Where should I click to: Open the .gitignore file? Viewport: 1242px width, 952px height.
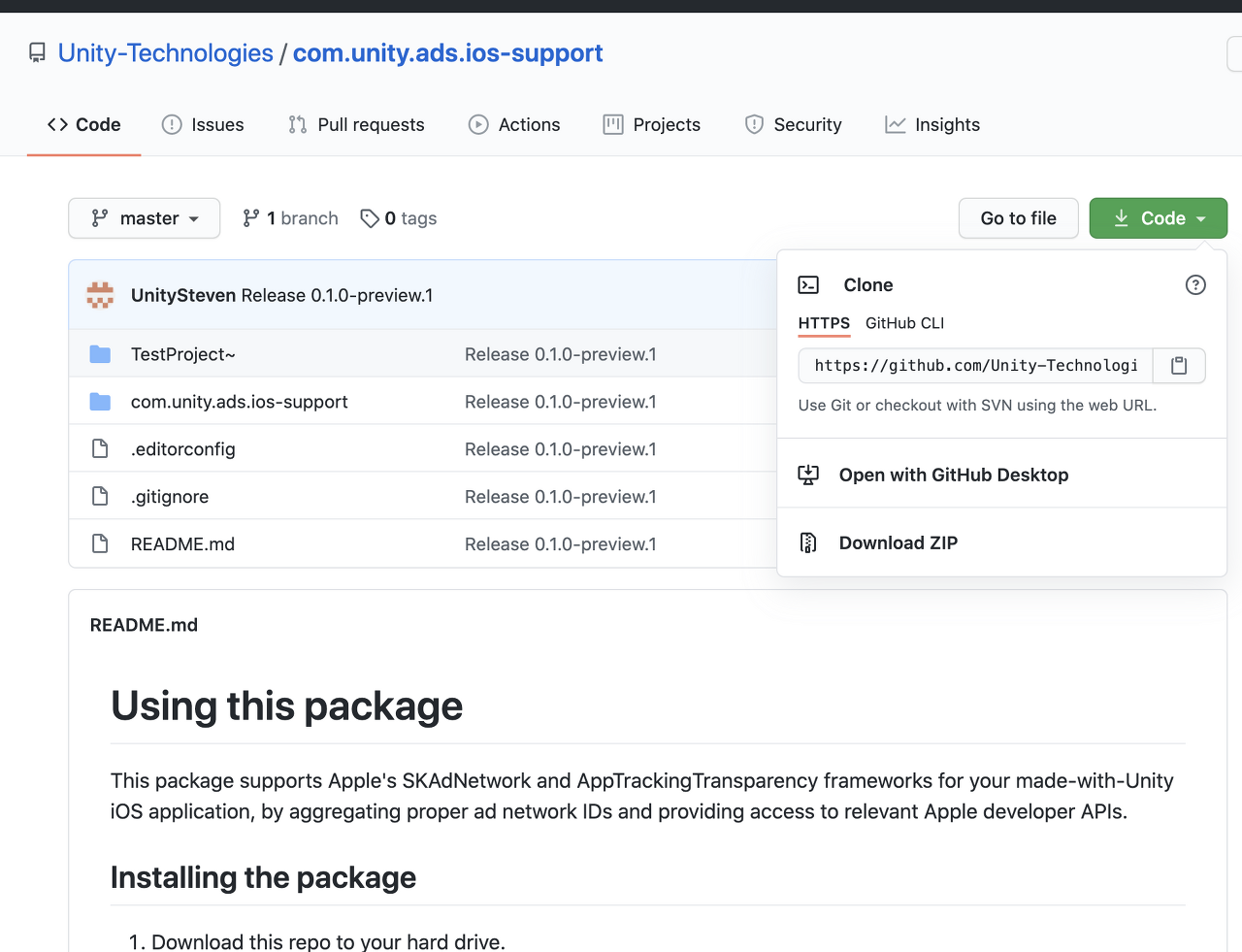click(170, 497)
